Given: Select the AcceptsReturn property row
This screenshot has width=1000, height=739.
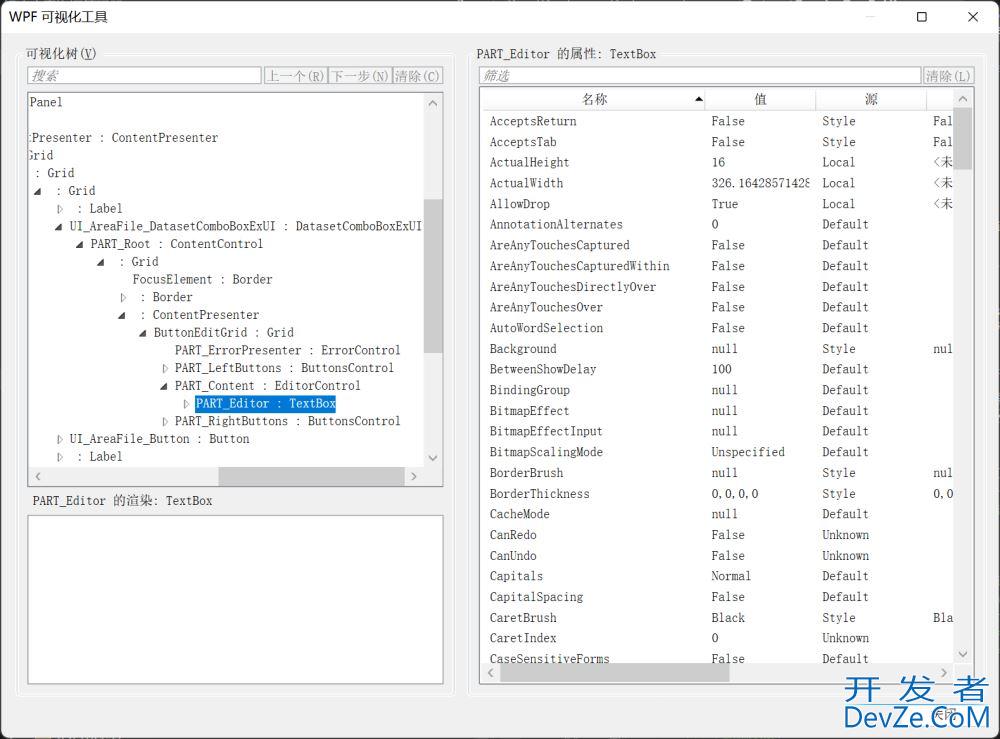Looking at the screenshot, I should coord(717,121).
